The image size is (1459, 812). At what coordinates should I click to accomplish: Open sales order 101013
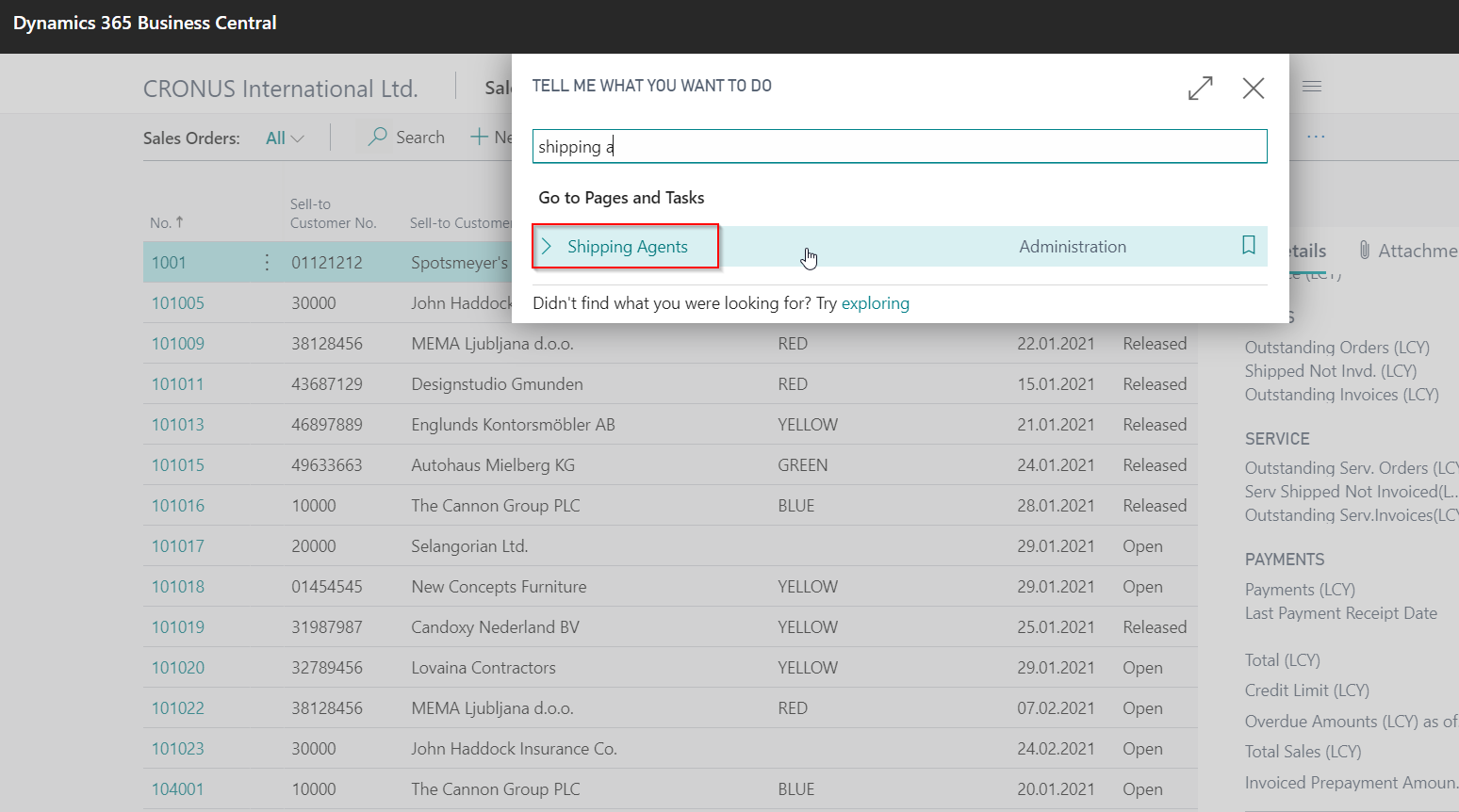point(178,425)
